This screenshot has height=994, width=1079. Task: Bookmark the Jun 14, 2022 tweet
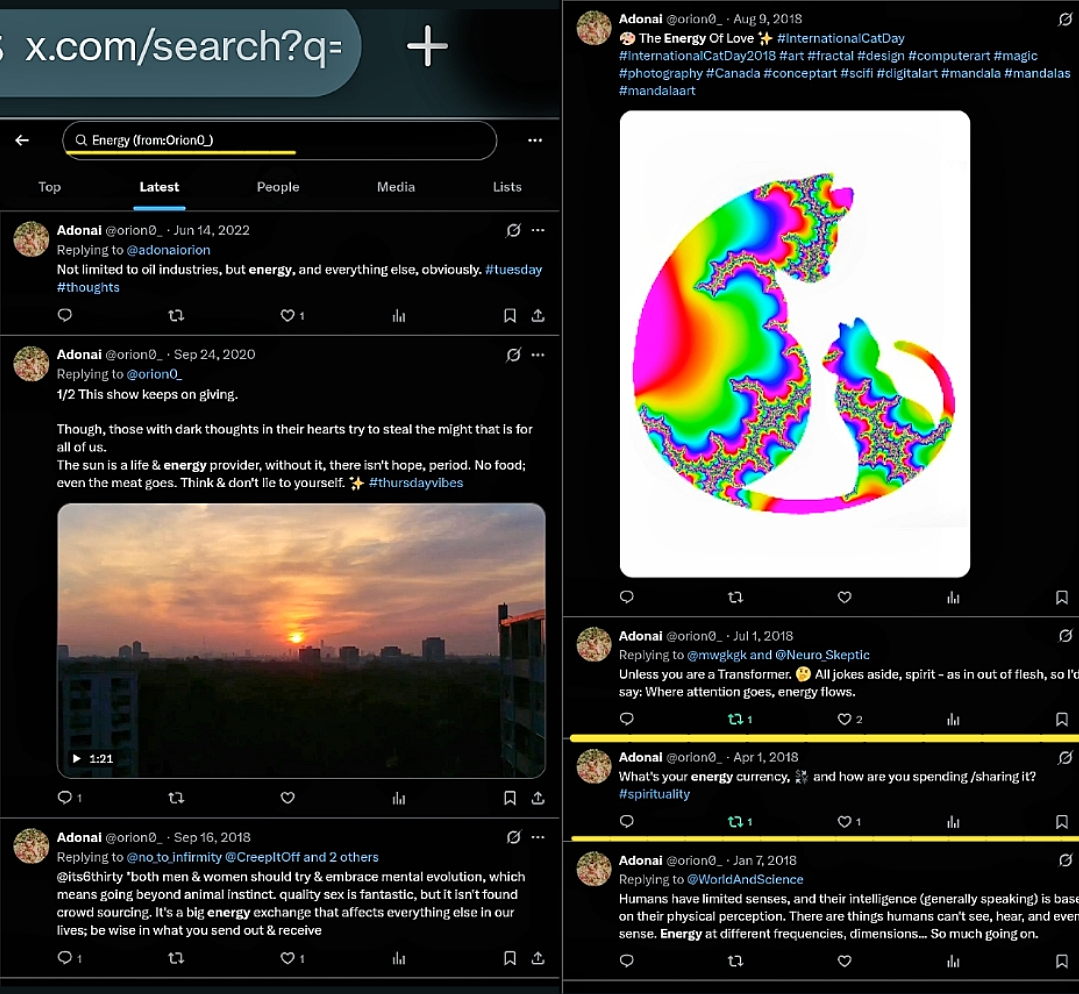pos(510,316)
